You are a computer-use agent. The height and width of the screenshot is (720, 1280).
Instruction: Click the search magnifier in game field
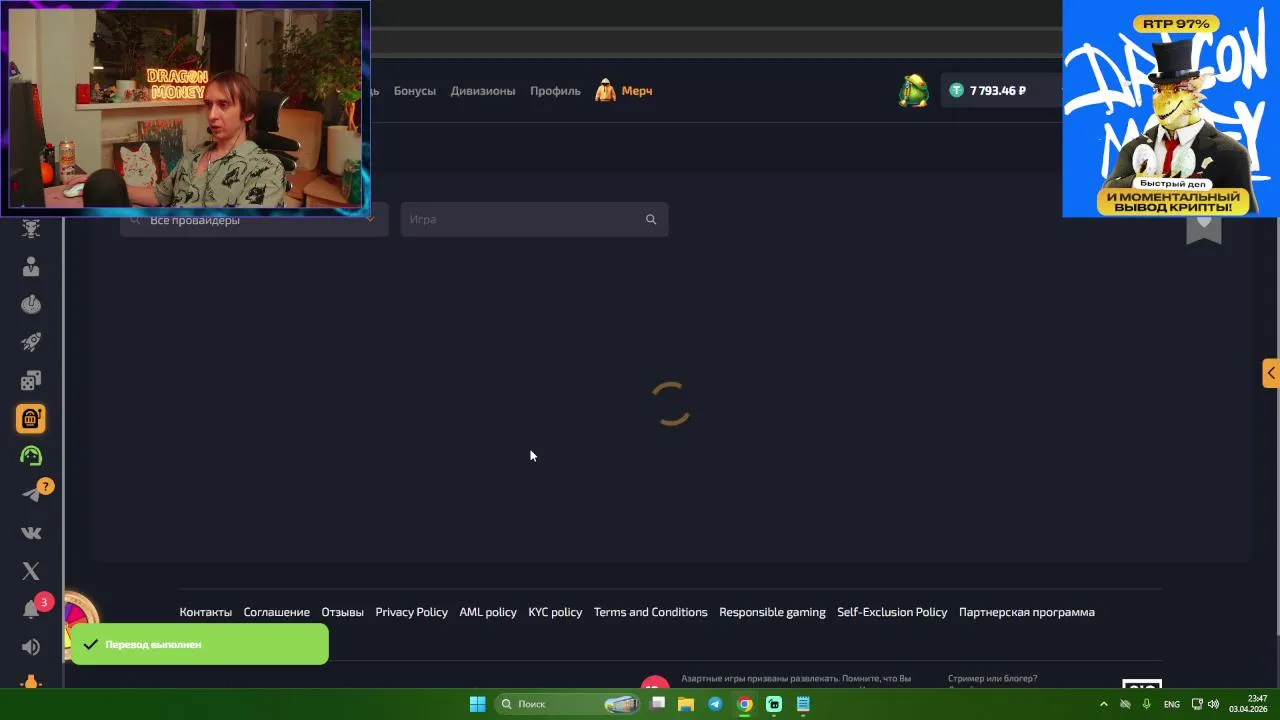(651, 219)
